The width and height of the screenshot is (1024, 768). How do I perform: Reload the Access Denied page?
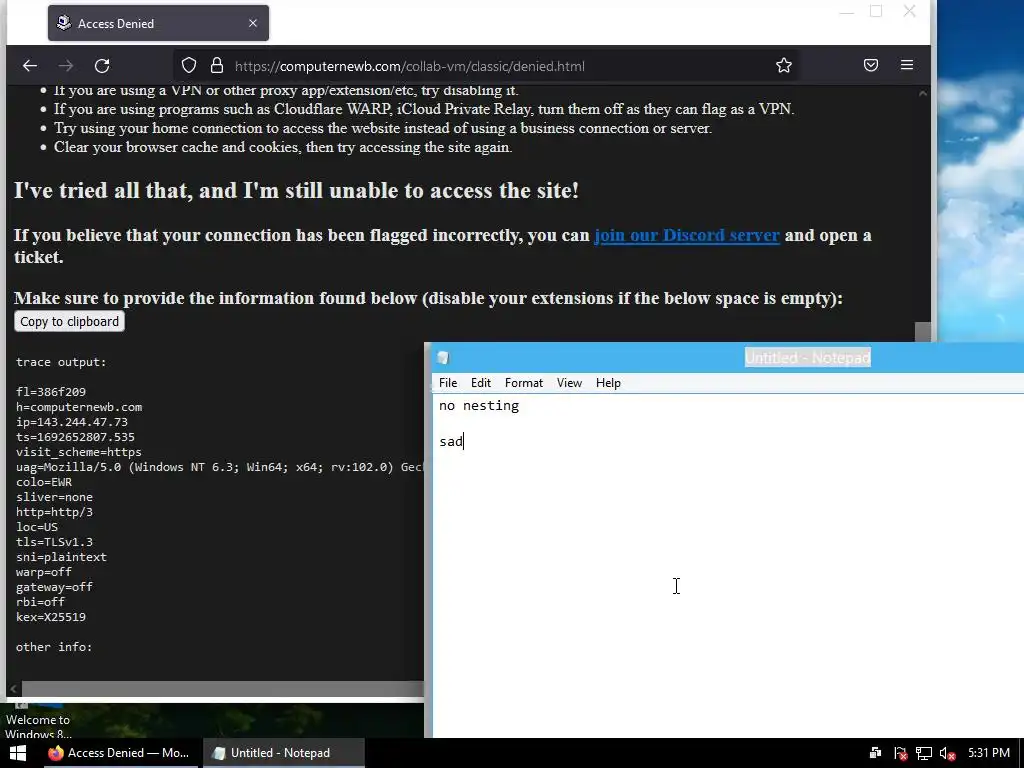(x=102, y=66)
